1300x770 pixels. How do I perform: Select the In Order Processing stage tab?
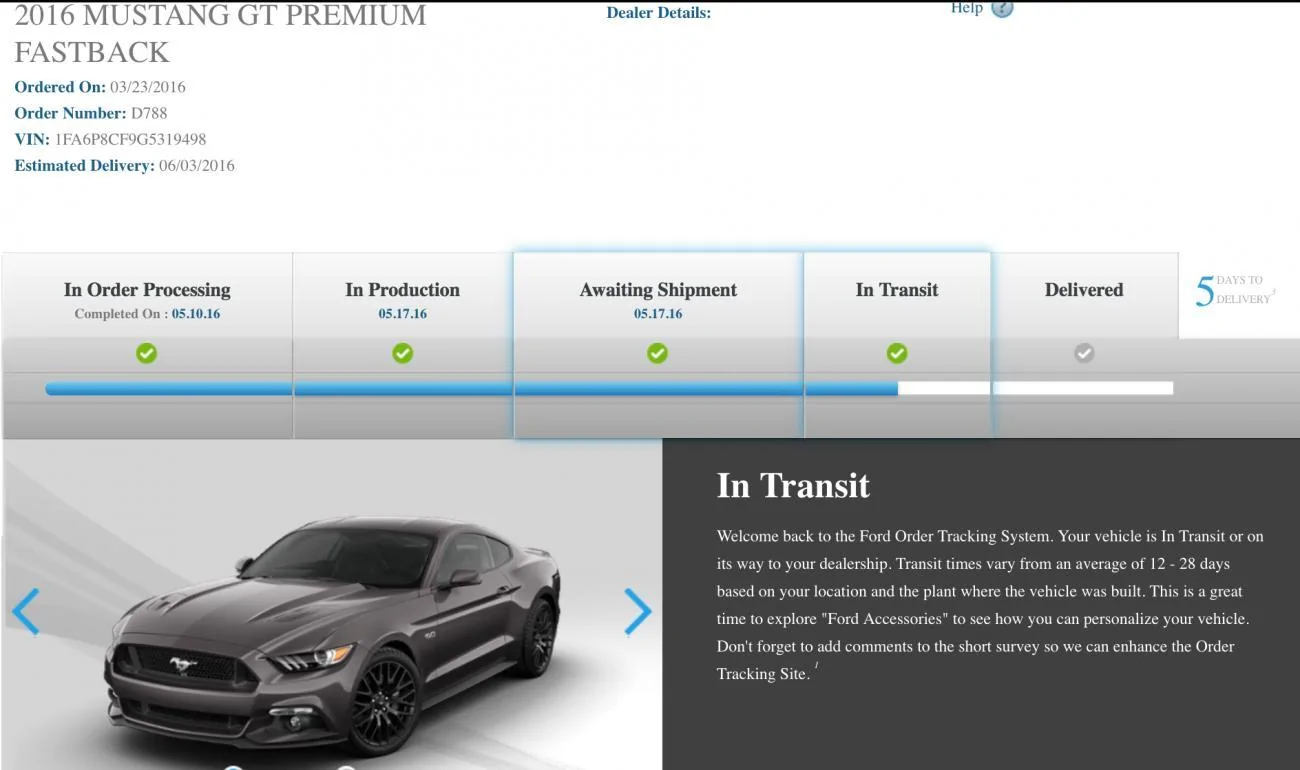click(x=147, y=345)
